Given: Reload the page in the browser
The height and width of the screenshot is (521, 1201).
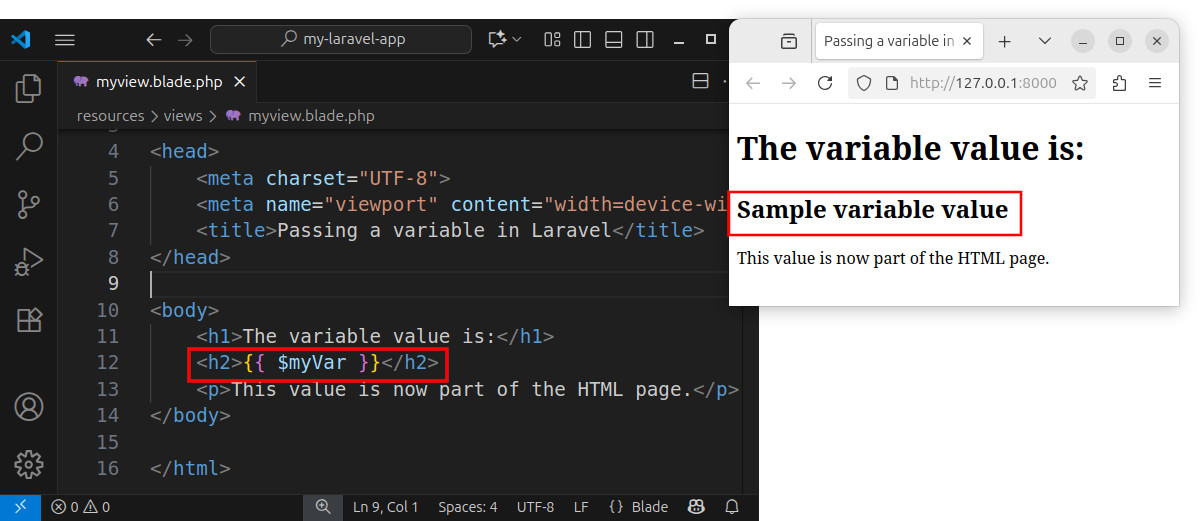Looking at the screenshot, I should point(825,83).
